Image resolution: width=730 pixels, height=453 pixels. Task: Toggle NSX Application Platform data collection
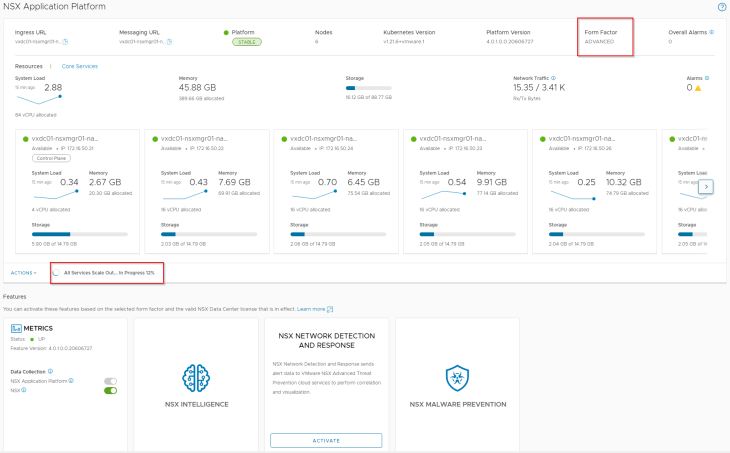pyautogui.click(x=110, y=381)
